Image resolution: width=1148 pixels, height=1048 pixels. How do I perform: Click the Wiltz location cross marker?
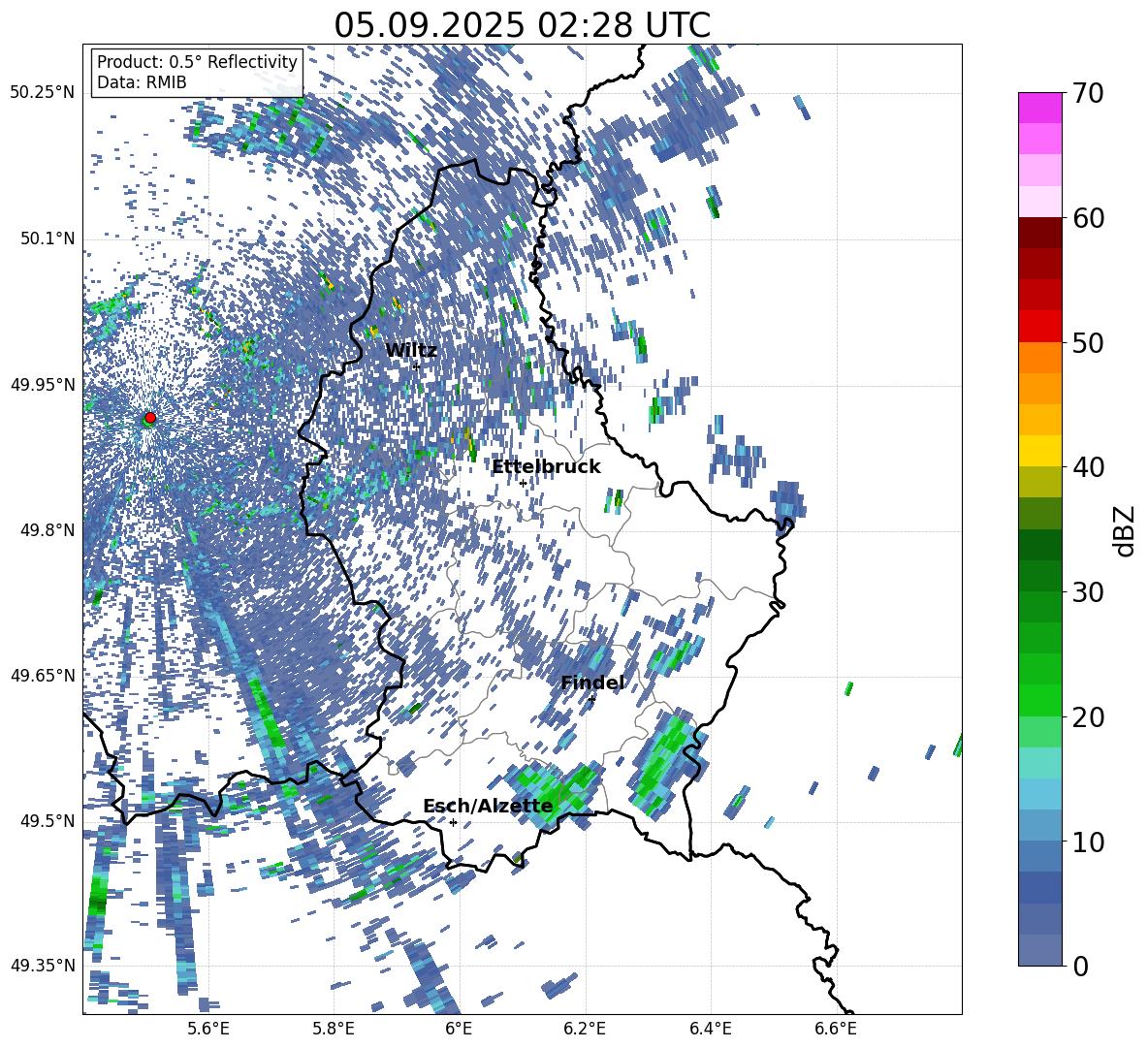click(417, 366)
